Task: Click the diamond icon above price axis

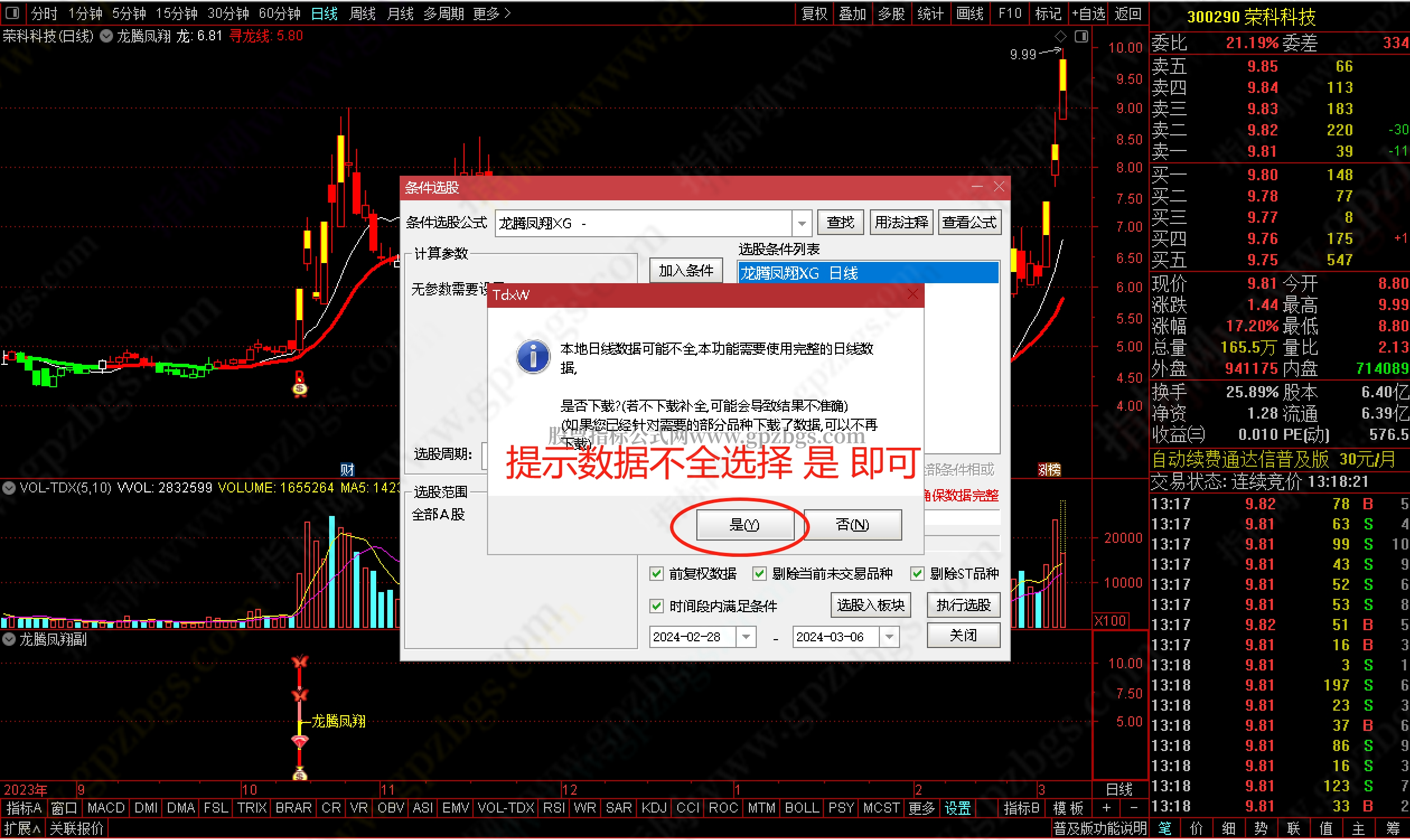Action: [1060, 36]
